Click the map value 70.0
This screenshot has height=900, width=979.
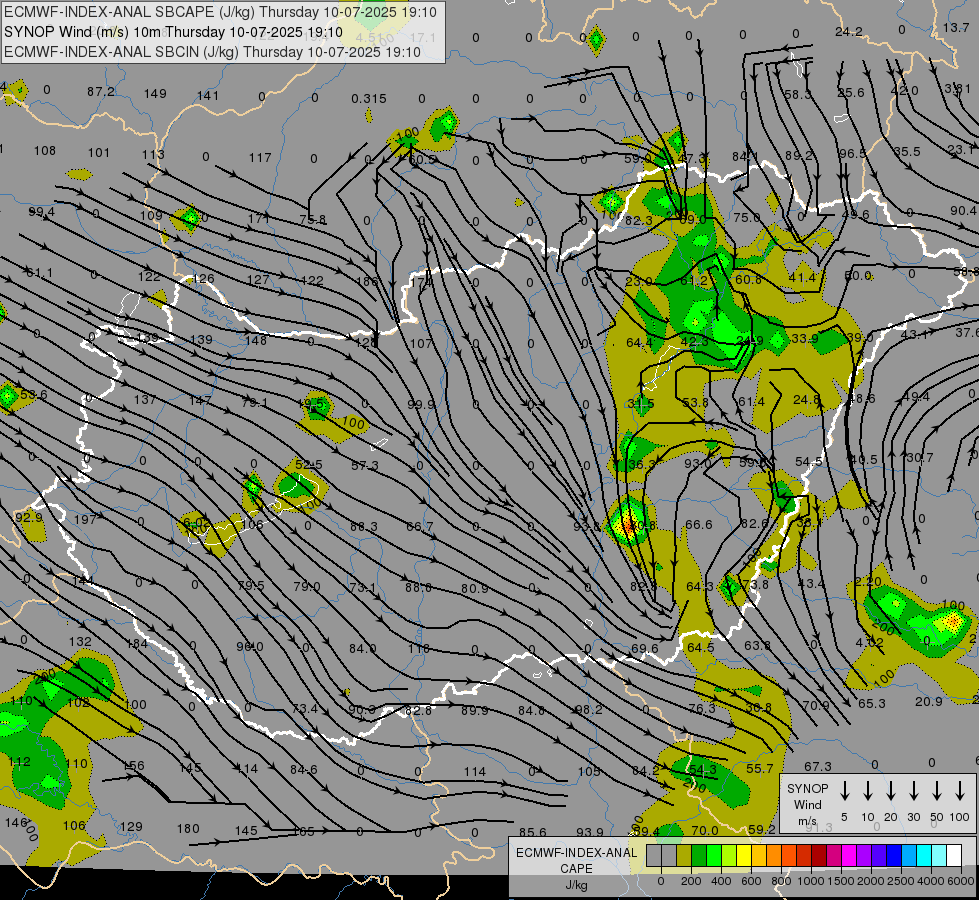click(705, 830)
